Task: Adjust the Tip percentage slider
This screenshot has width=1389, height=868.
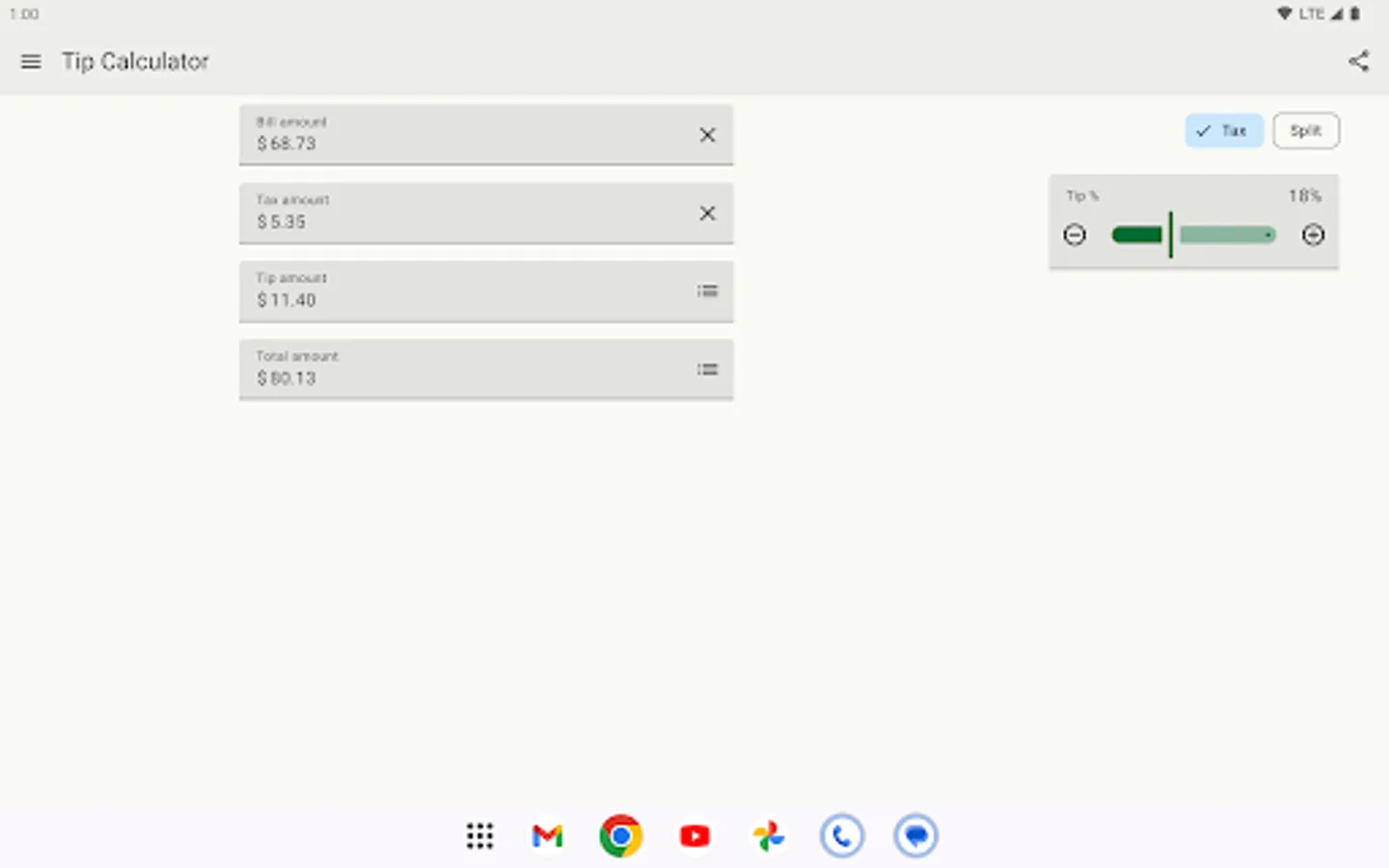Action: 1171,234
